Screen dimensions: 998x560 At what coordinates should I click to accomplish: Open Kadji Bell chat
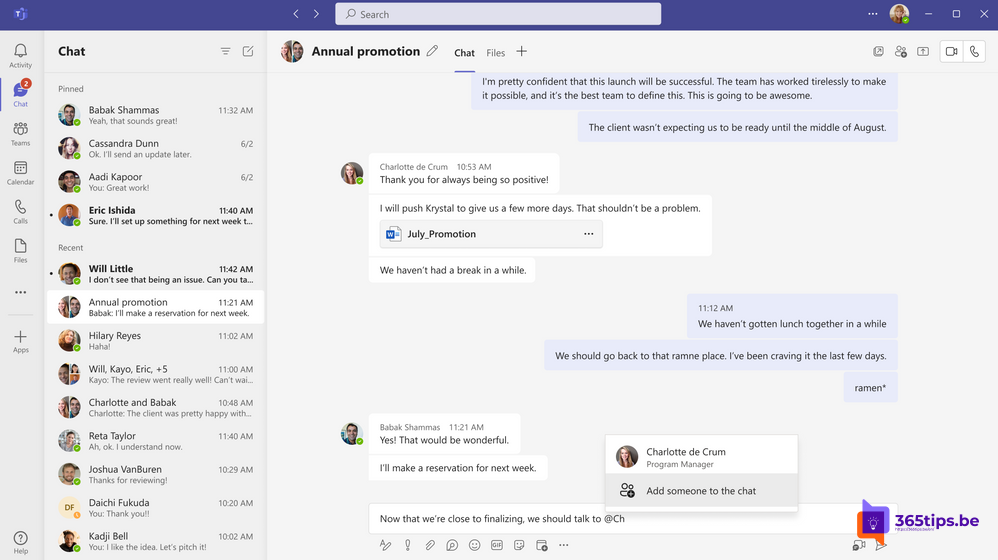[155, 541]
